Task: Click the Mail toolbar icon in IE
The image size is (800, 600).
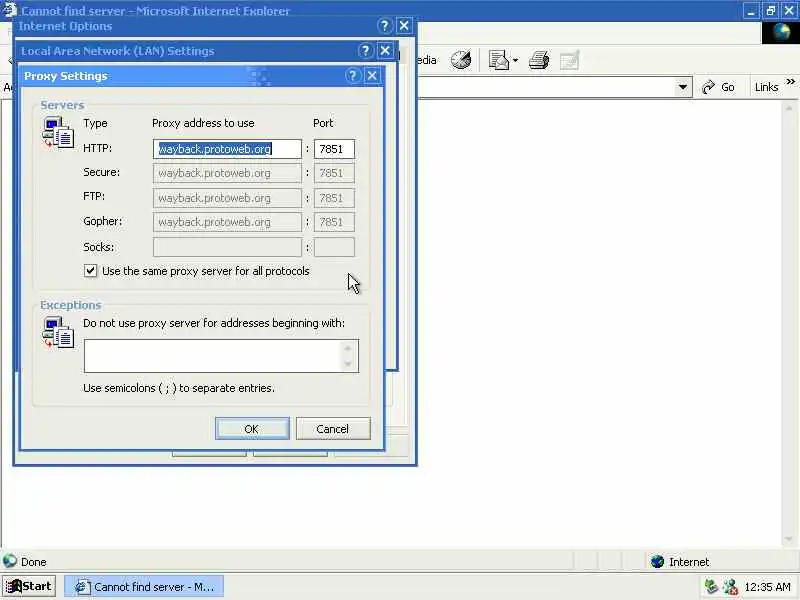Action: pyautogui.click(x=499, y=60)
